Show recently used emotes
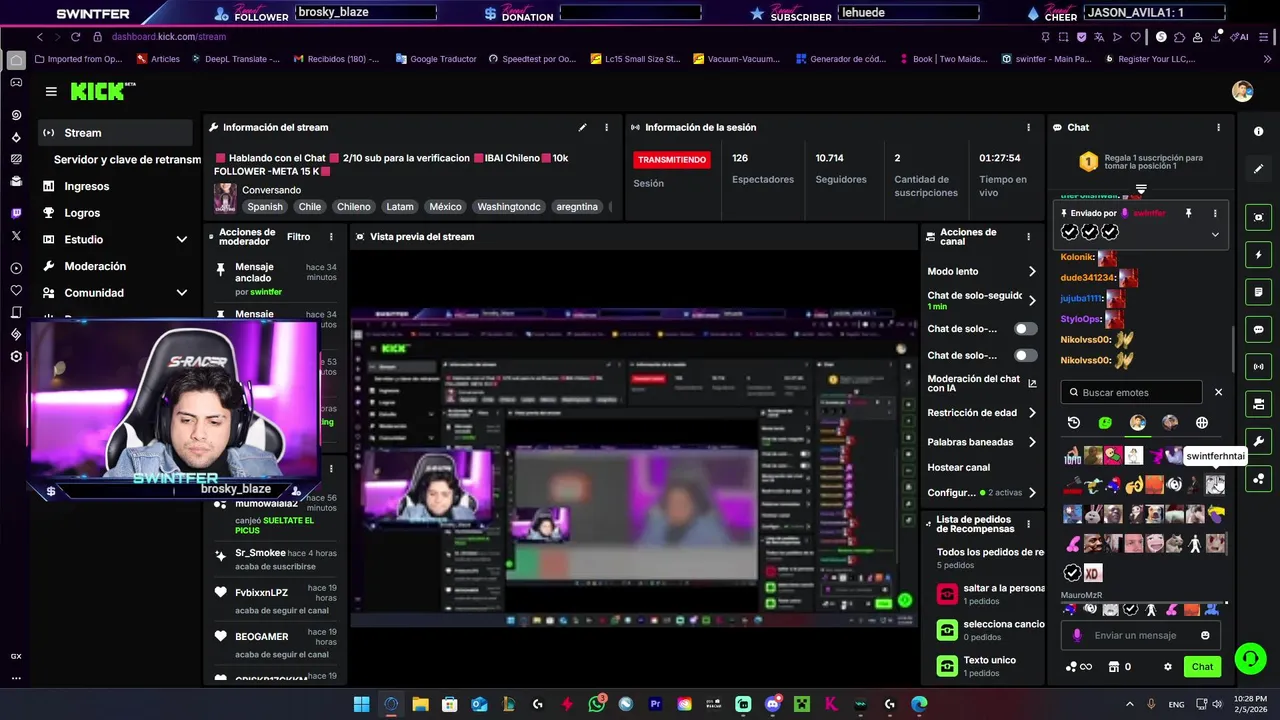This screenshot has width=1280, height=720. (x=1074, y=423)
